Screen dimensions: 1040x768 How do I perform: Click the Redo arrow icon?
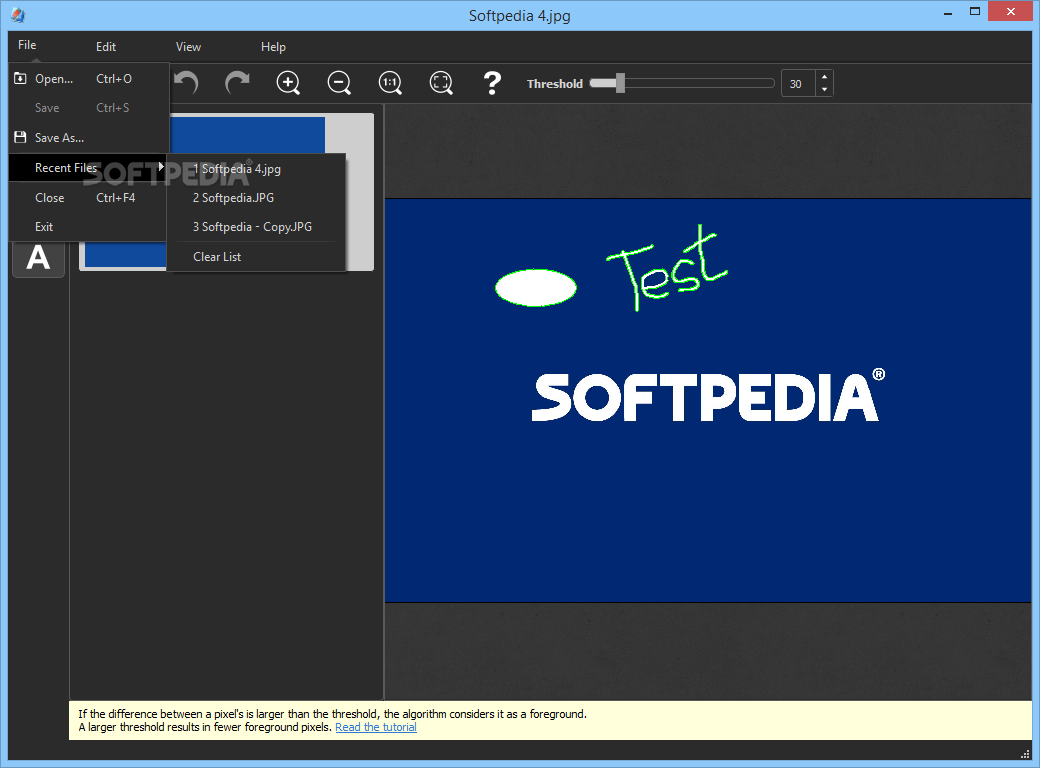coord(237,83)
